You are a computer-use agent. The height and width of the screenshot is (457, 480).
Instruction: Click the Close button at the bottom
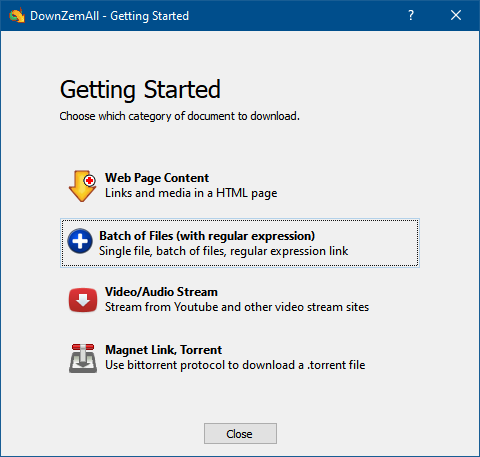click(240, 434)
